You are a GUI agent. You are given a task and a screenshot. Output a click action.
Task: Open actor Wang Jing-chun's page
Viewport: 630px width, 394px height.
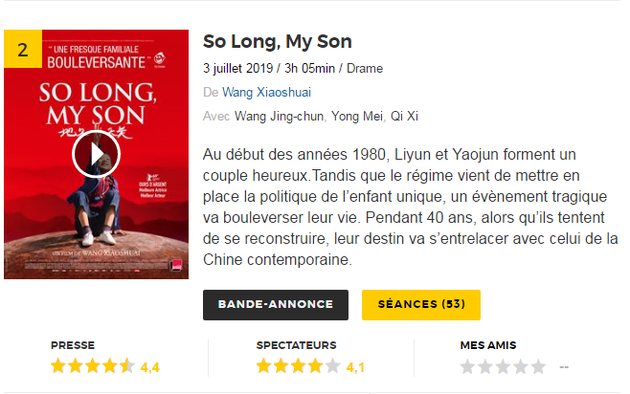coord(279,116)
